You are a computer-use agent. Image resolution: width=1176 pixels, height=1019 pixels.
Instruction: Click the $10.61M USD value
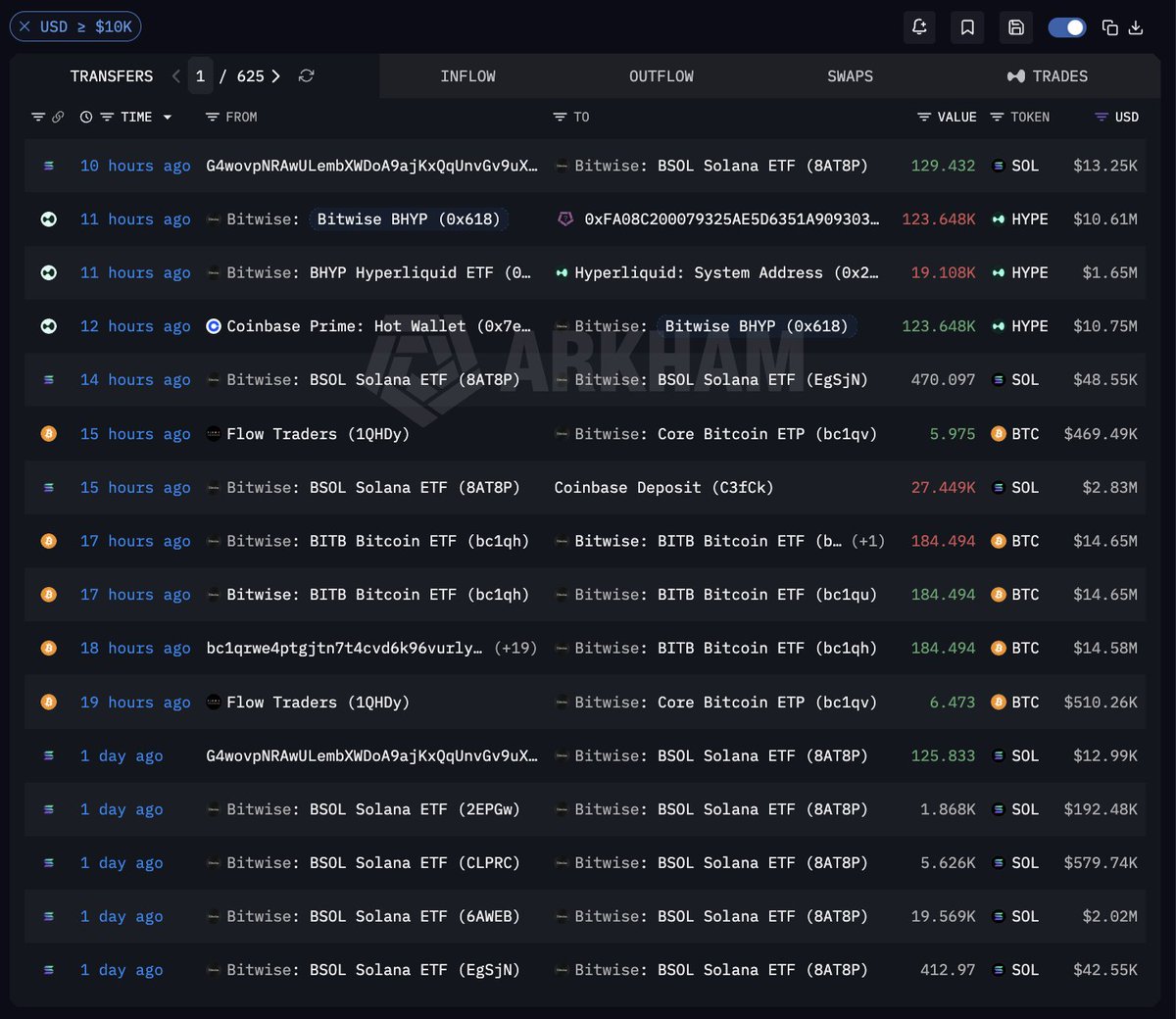(x=1105, y=219)
